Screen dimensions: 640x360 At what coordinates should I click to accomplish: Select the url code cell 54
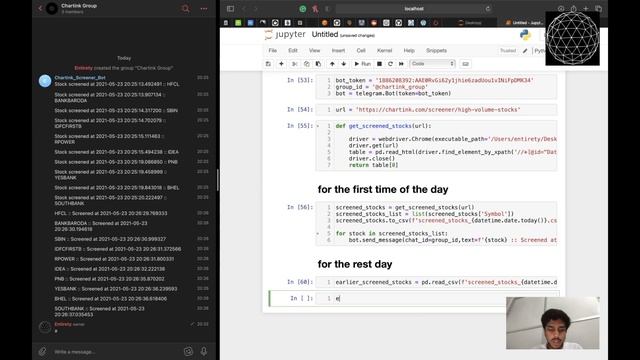click(436, 110)
